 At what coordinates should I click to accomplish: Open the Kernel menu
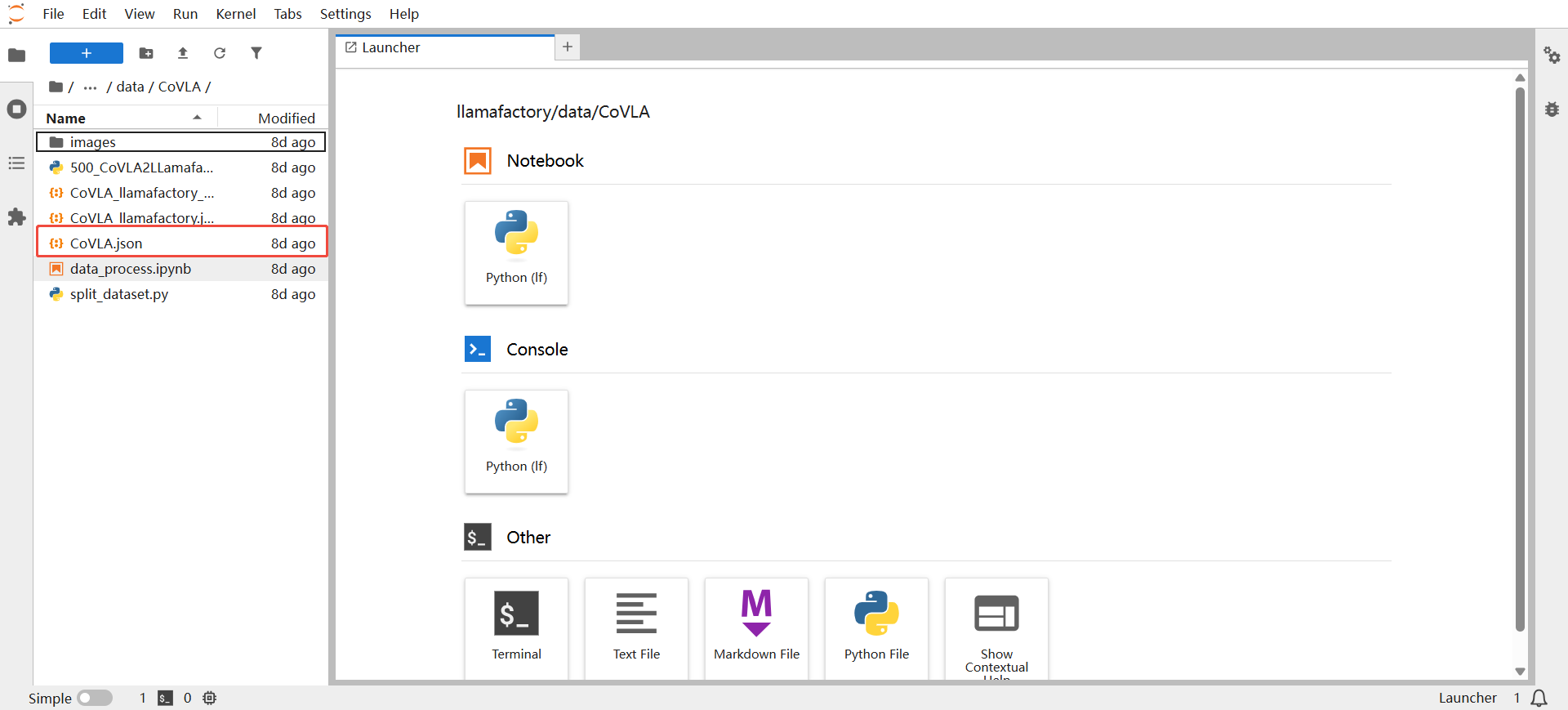pos(235,14)
